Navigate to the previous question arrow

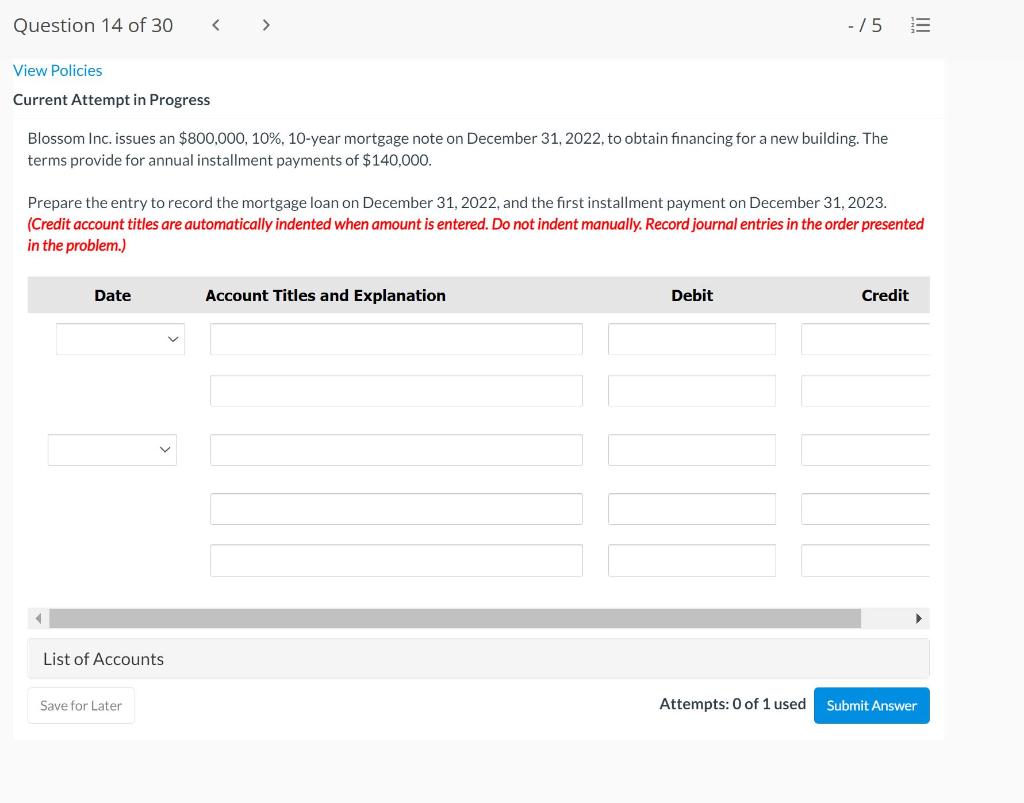(x=215, y=25)
